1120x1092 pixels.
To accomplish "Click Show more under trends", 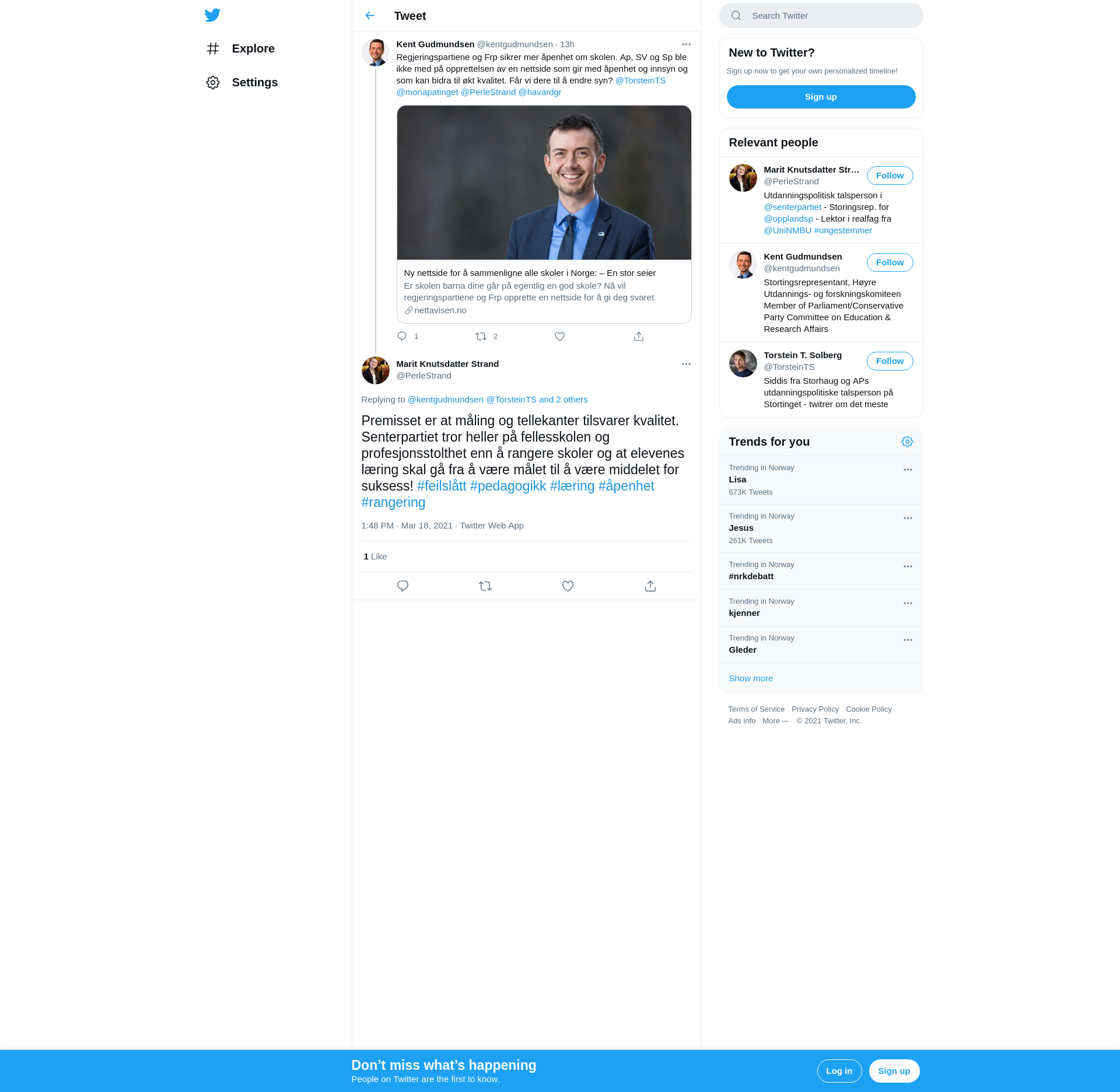I will click(751, 678).
